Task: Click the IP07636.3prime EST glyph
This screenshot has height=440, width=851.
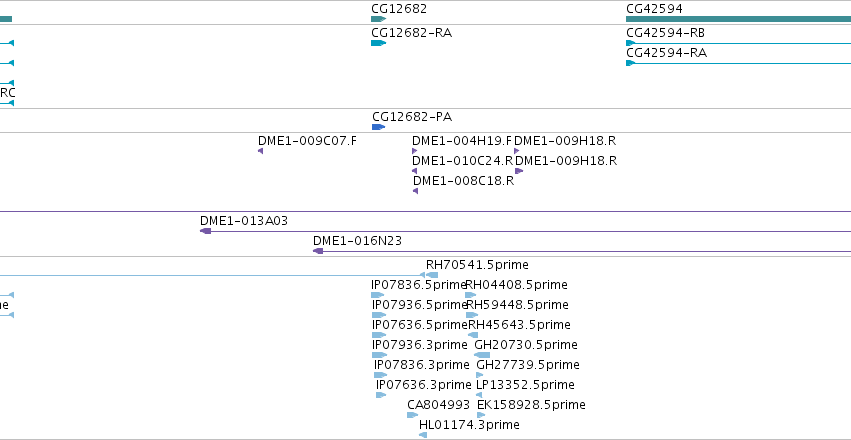Action: (381, 395)
